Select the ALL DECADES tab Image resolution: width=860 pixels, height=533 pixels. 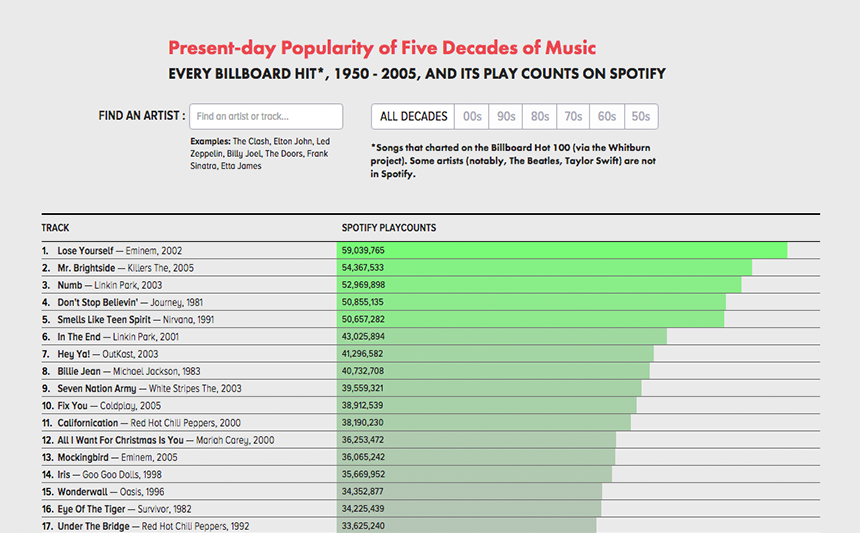click(x=413, y=116)
